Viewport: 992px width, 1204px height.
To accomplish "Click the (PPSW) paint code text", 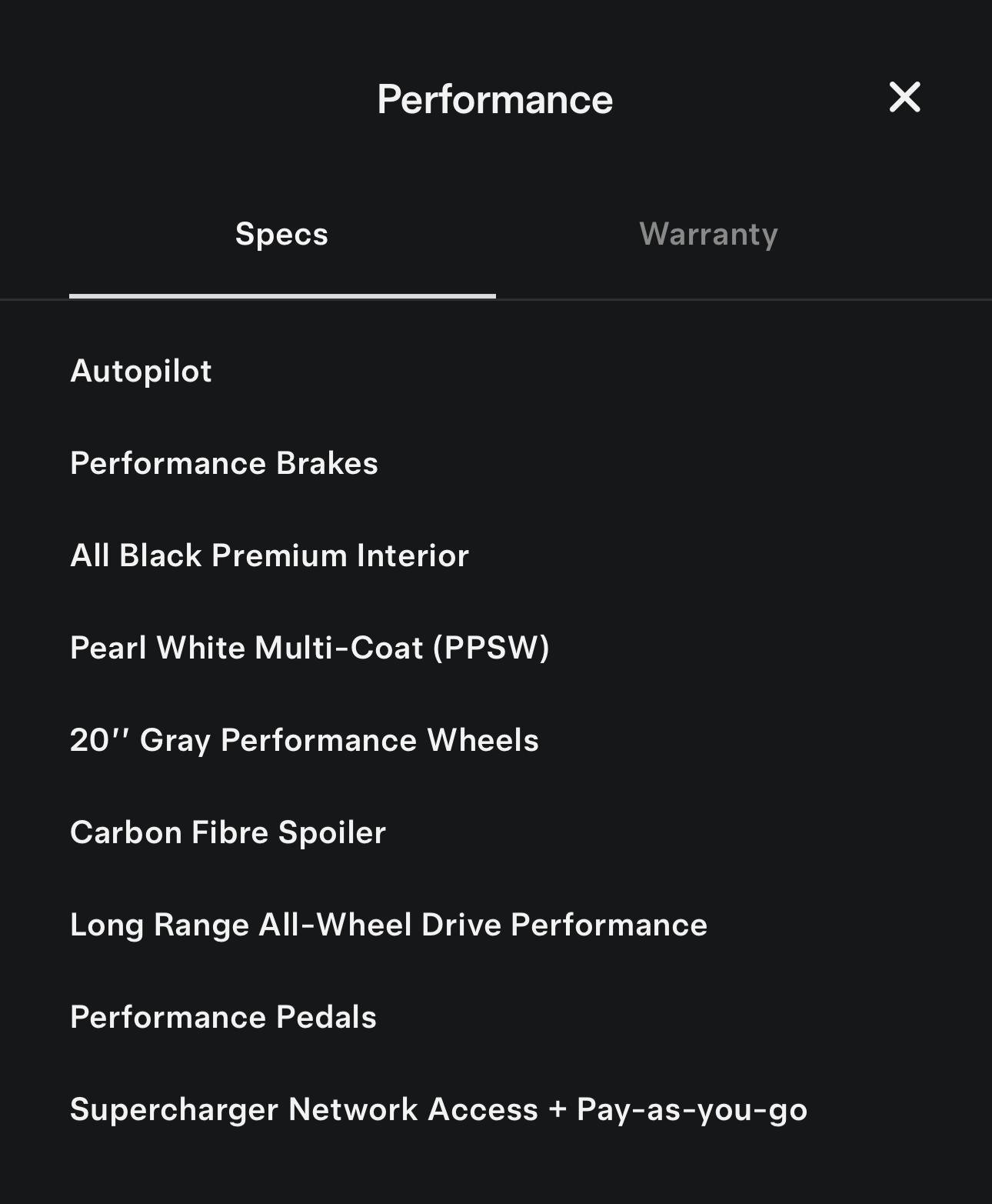I will [491, 648].
